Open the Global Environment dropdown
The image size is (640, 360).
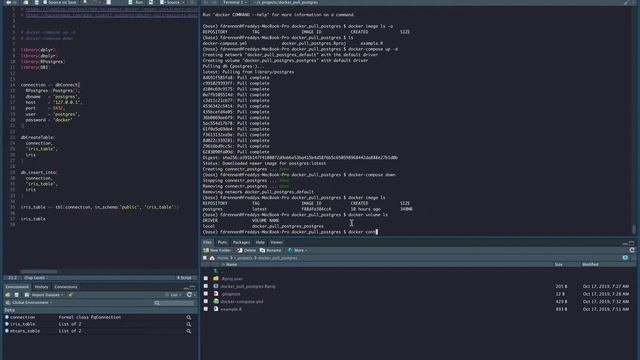29,302
